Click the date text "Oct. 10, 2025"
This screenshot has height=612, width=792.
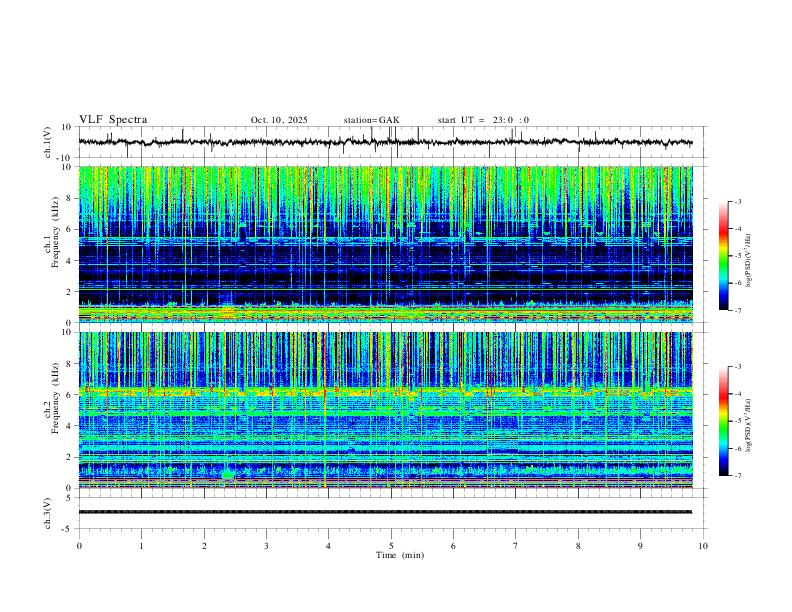click(x=279, y=120)
